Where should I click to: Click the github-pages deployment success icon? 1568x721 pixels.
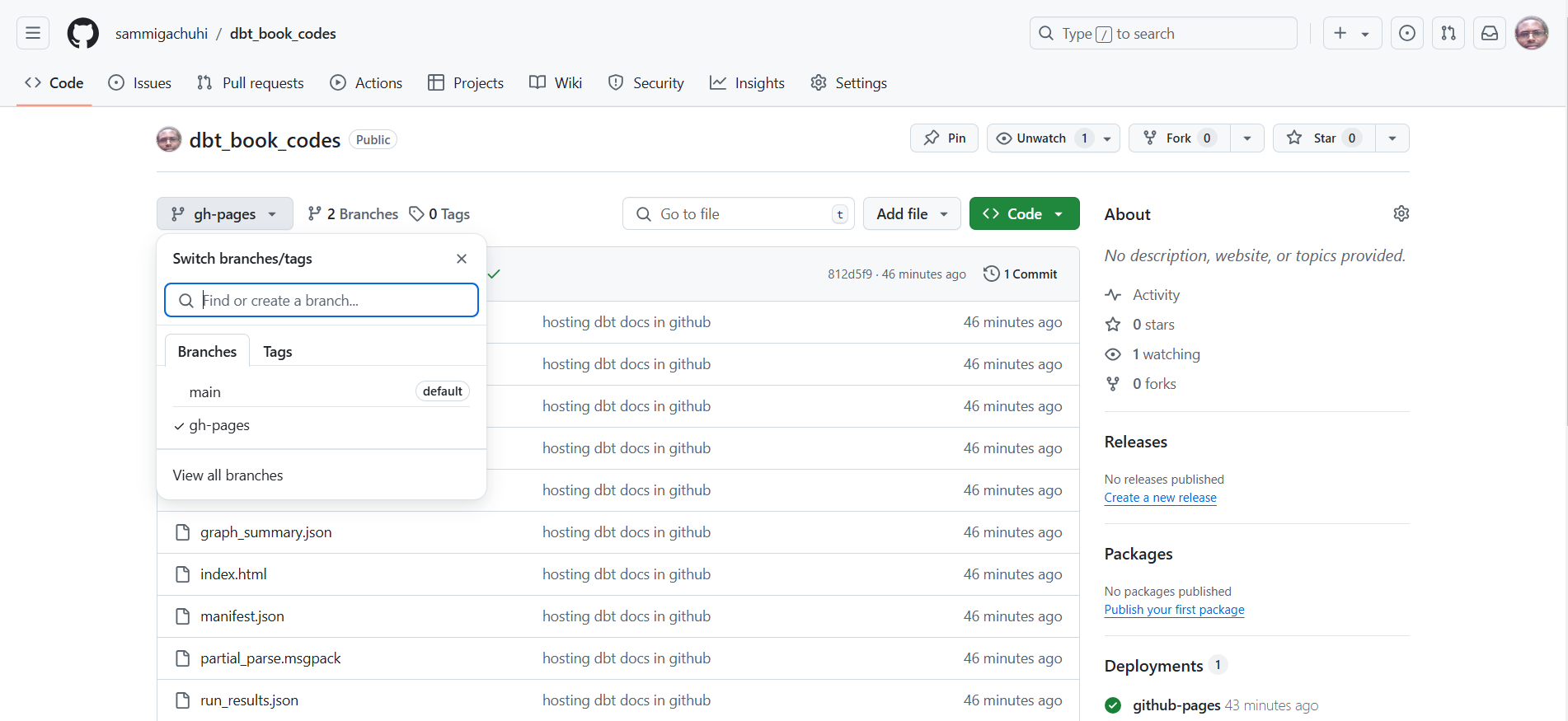click(1113, 705)
